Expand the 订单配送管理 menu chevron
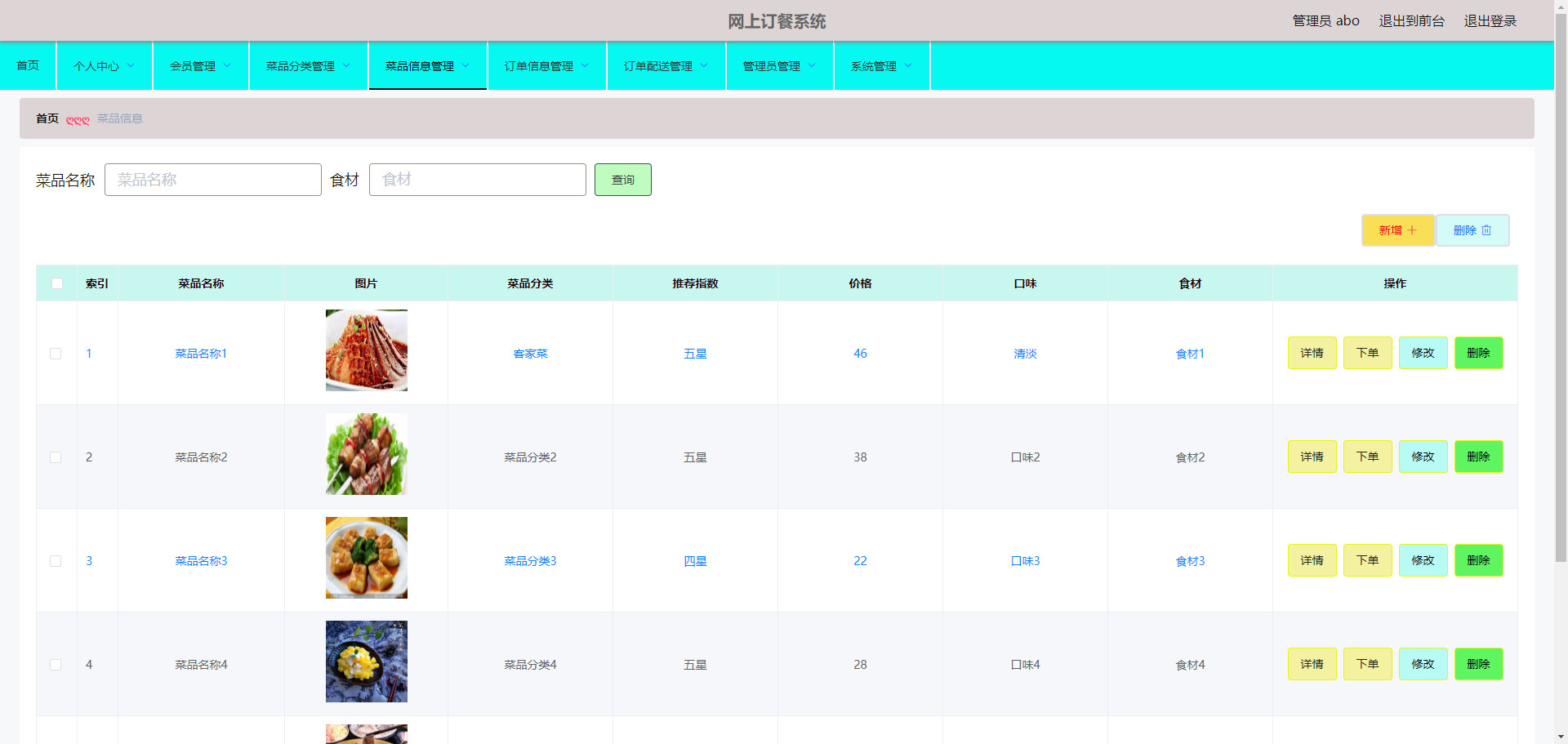This screenshot has width=1568, height=744. (x=704, y=66)
